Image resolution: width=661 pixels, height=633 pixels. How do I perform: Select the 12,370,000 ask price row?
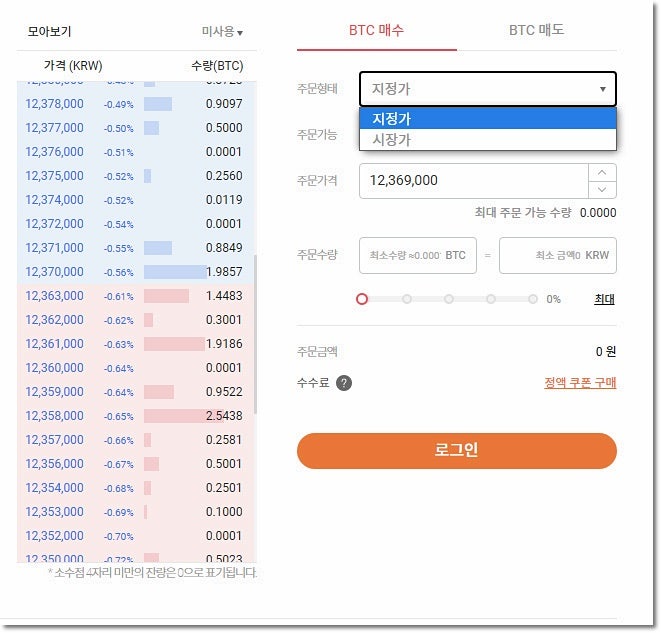[136, 272]
